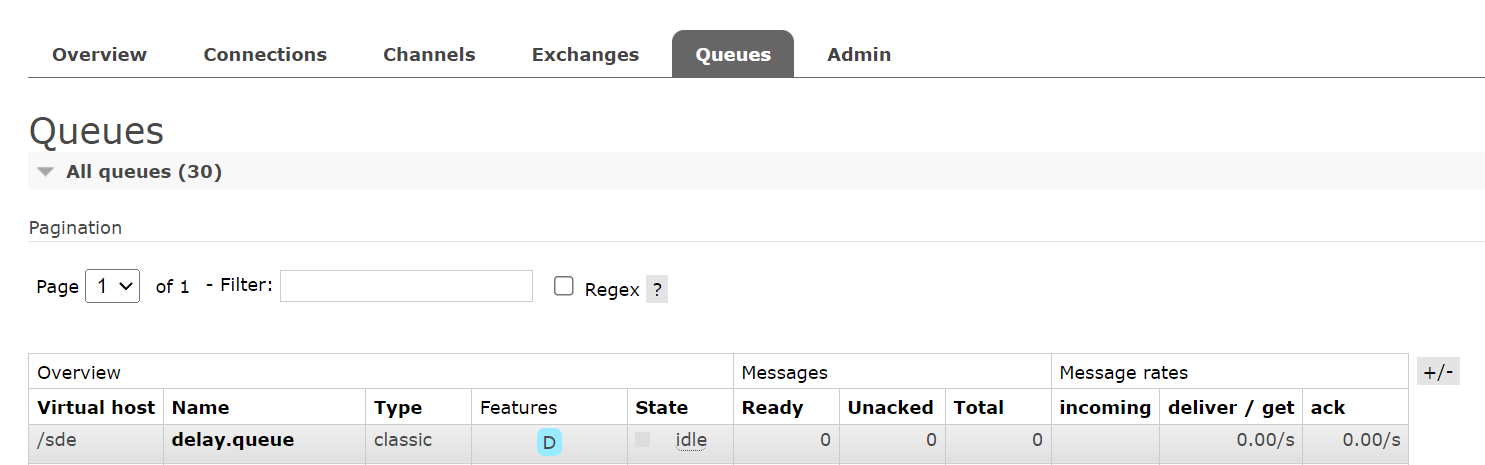Open the Connections tab
Screen dimensions: 1485x465
pos(265,54)
